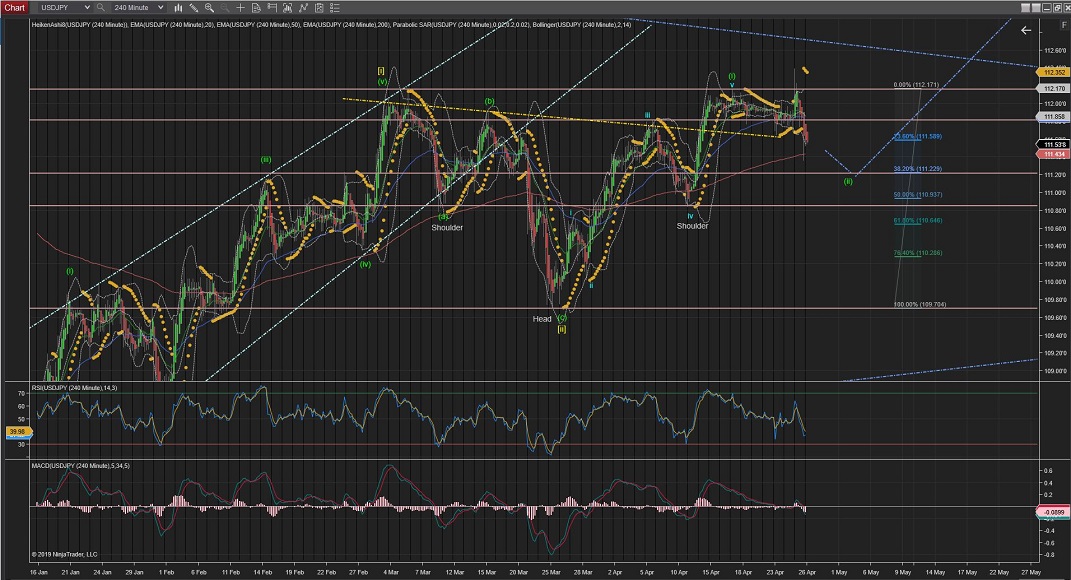Select the red Chart tab

pos(16,7)
